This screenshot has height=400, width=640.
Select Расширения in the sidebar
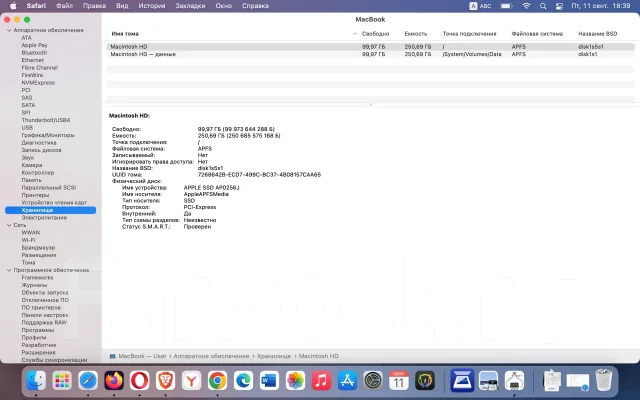(x=38, y=352)
